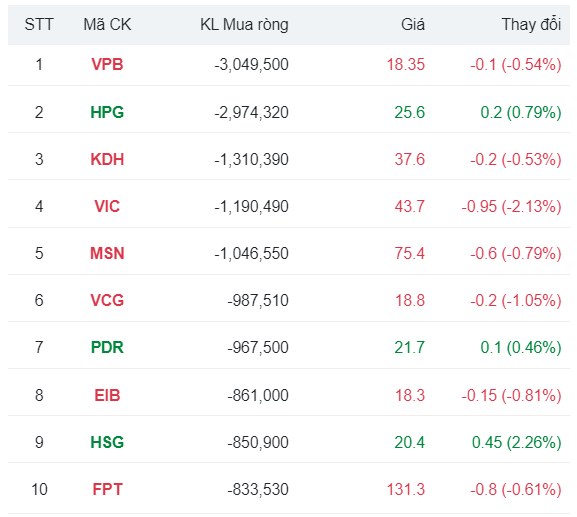Click the change -0.2 (-1.05%)
This screenshot has width=577, height=517.
click(x=516, y=300)
